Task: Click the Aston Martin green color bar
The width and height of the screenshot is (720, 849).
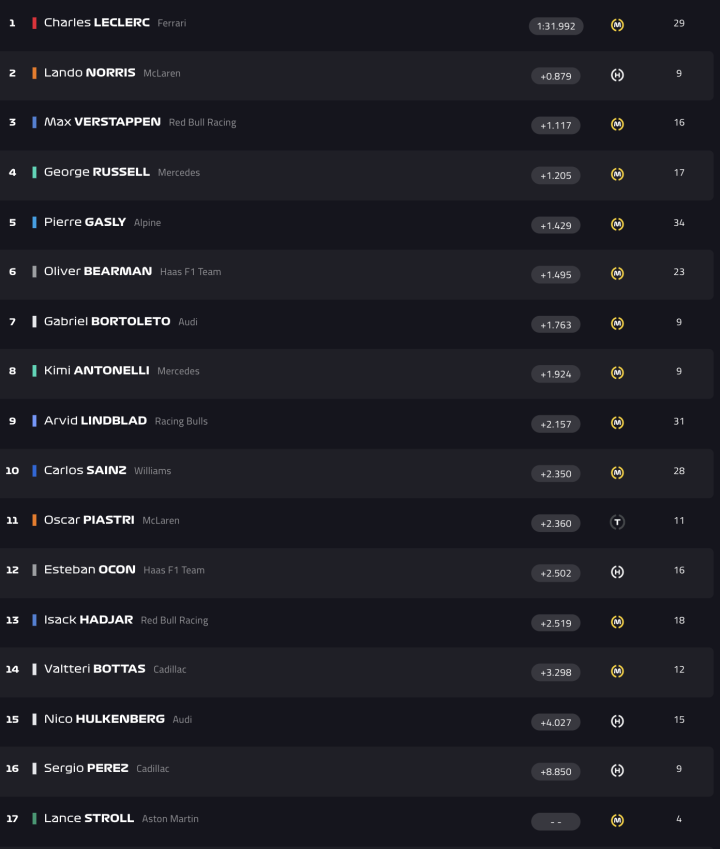Action: (x=35, y=818)
